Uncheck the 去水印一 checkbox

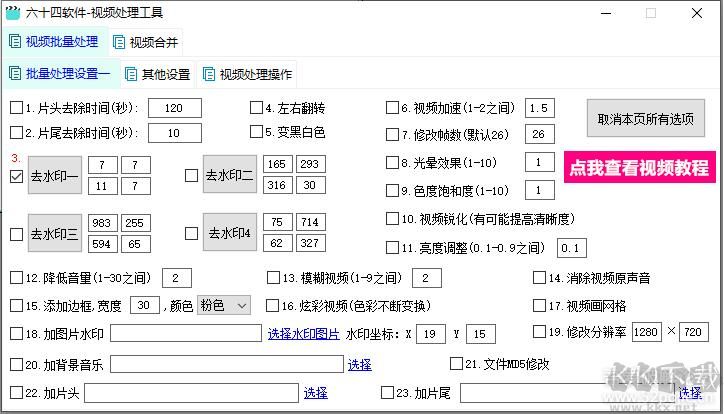(x=16, y=177)
